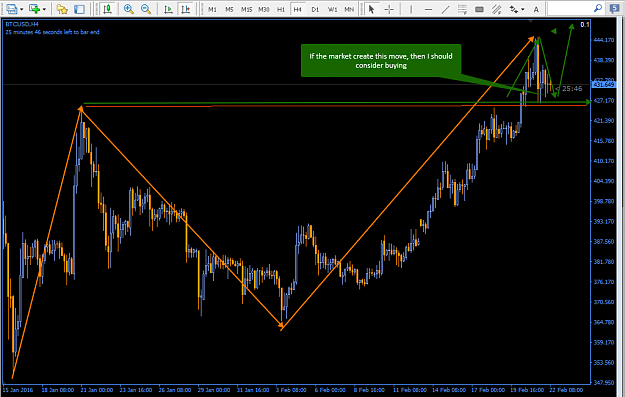The image size is (625, 397).
Task: Open the chat bubble notifications icon
Action: click(615, 8)
